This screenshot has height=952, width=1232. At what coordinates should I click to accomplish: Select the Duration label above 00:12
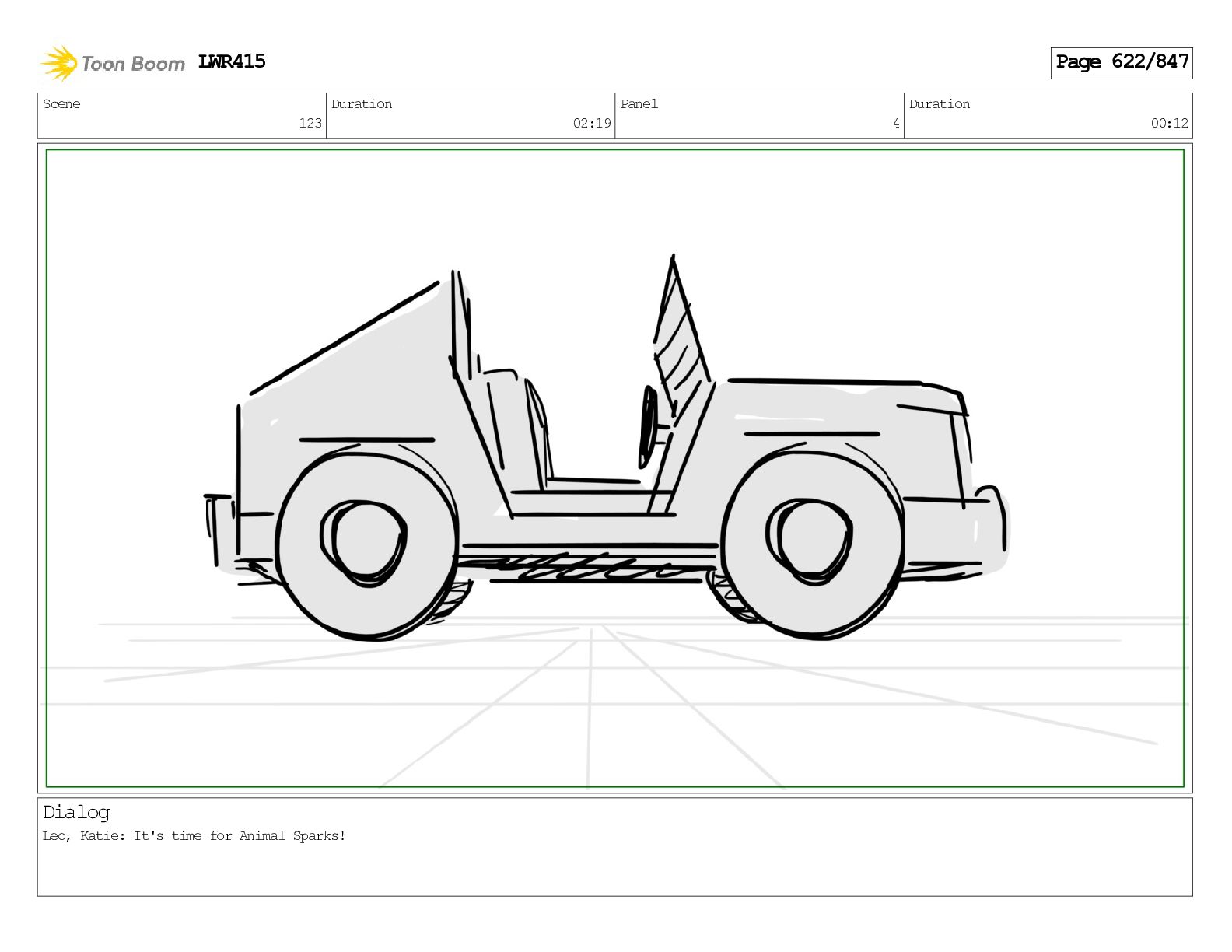click(940, 104)
